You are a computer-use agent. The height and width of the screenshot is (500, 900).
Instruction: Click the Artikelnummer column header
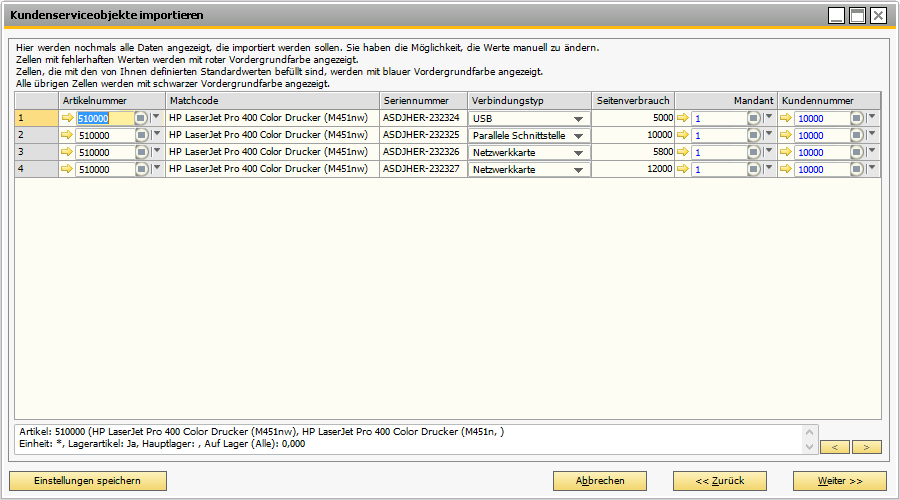pyautogui.click(x=112, y=100)
